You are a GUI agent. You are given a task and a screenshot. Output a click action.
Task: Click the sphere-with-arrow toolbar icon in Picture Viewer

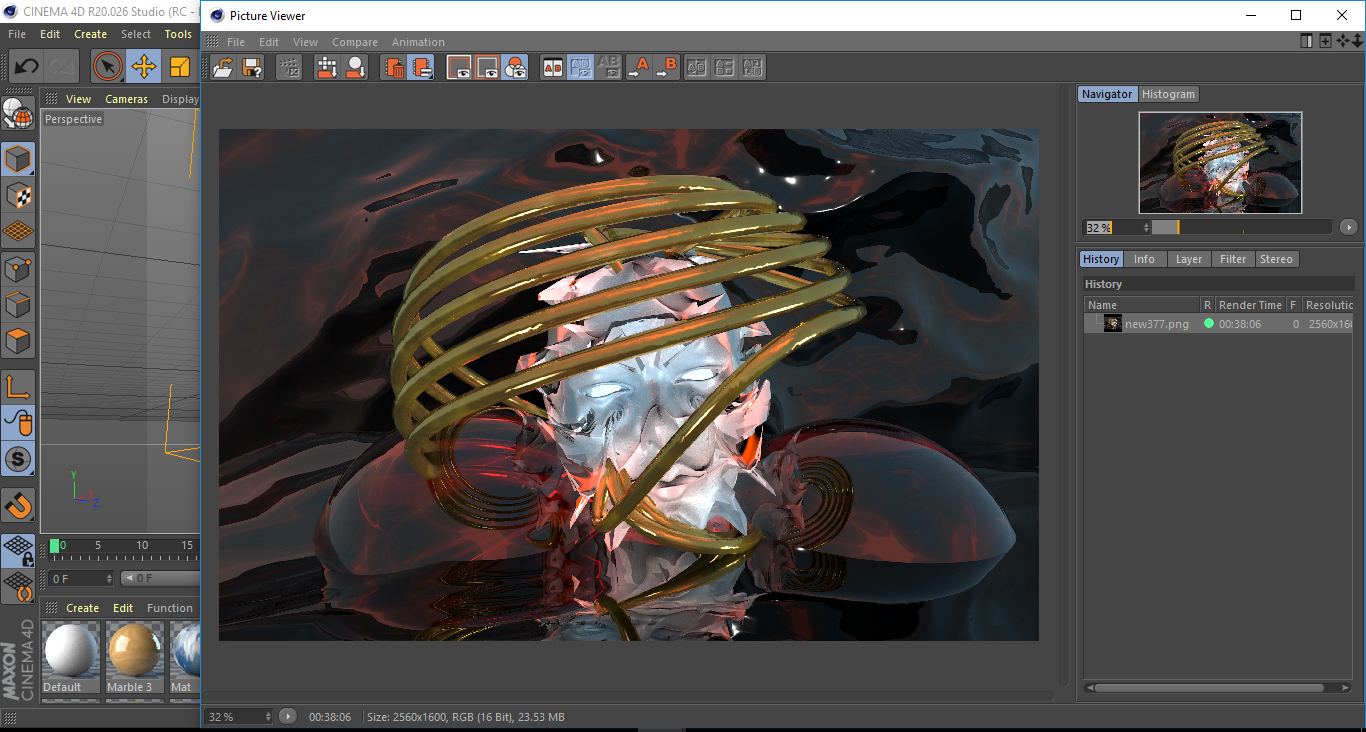[x=355, y=67]
